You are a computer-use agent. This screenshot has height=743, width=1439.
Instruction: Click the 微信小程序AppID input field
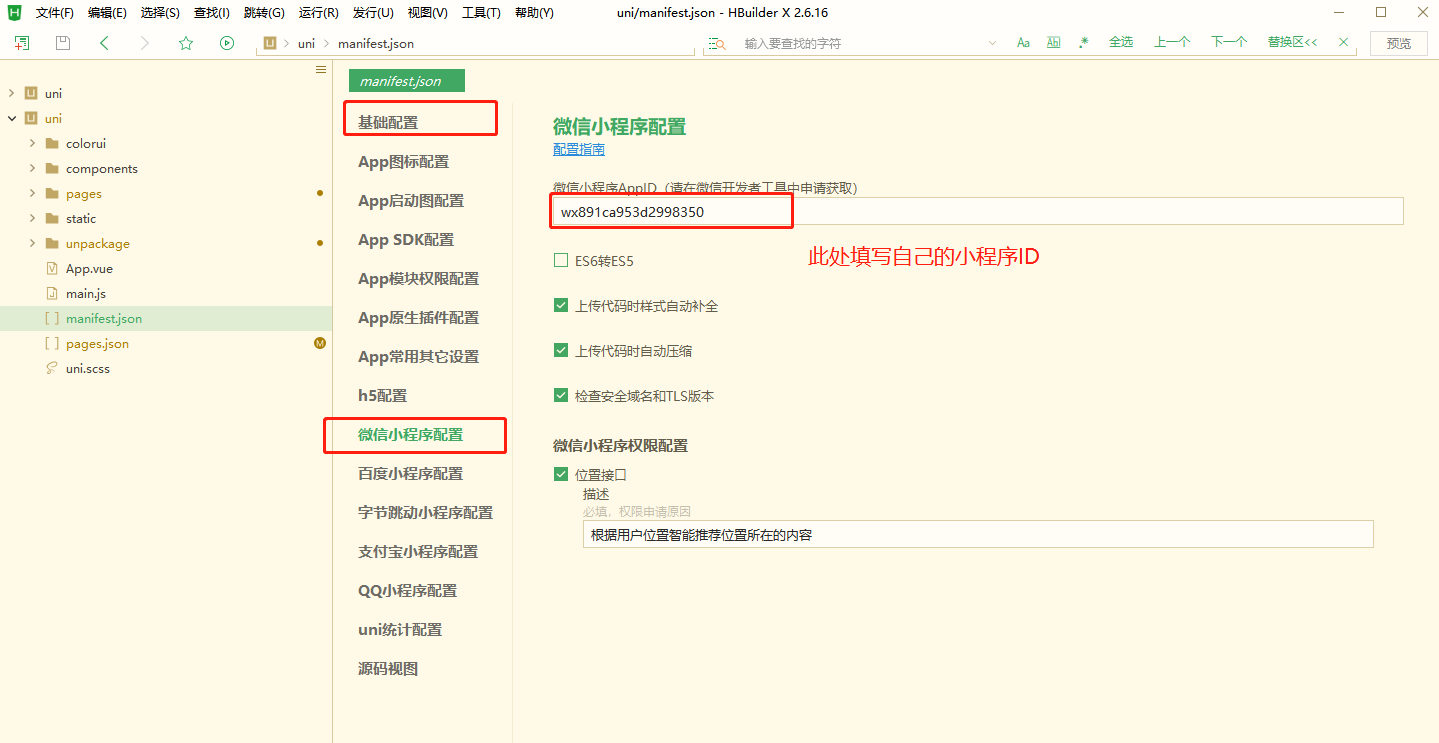978,211
